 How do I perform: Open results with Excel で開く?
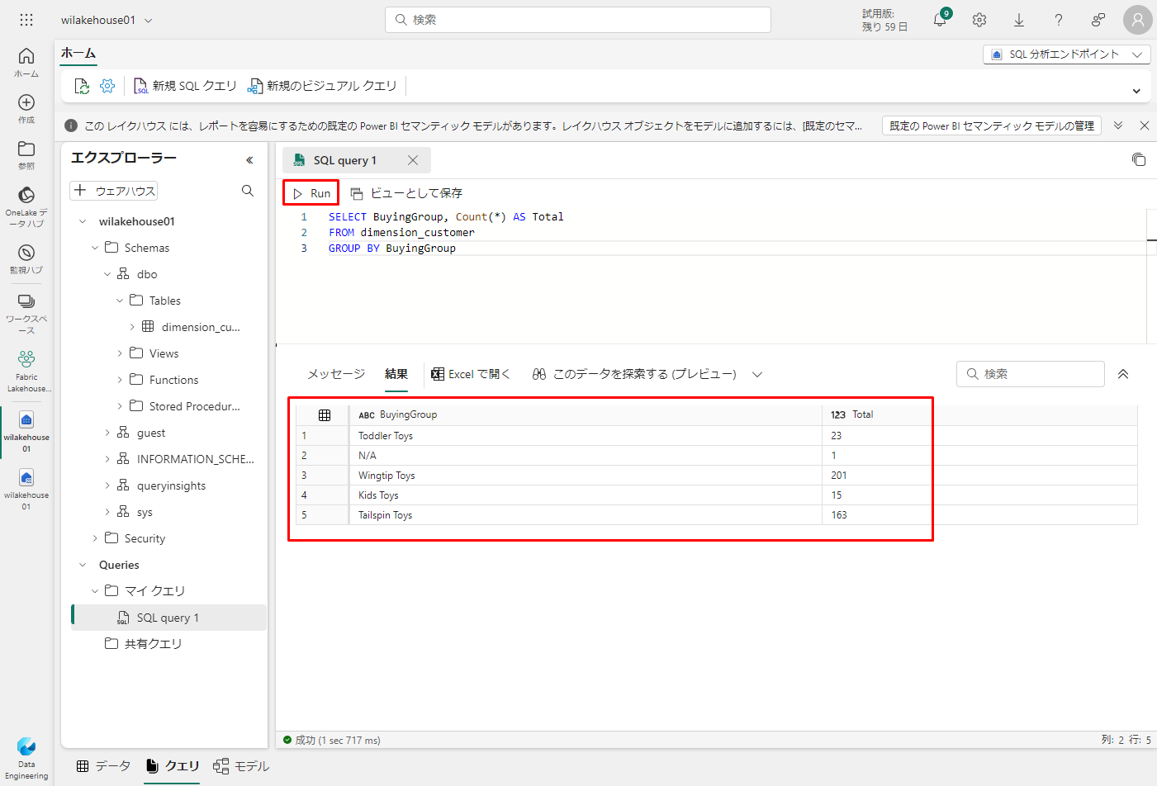471,374
